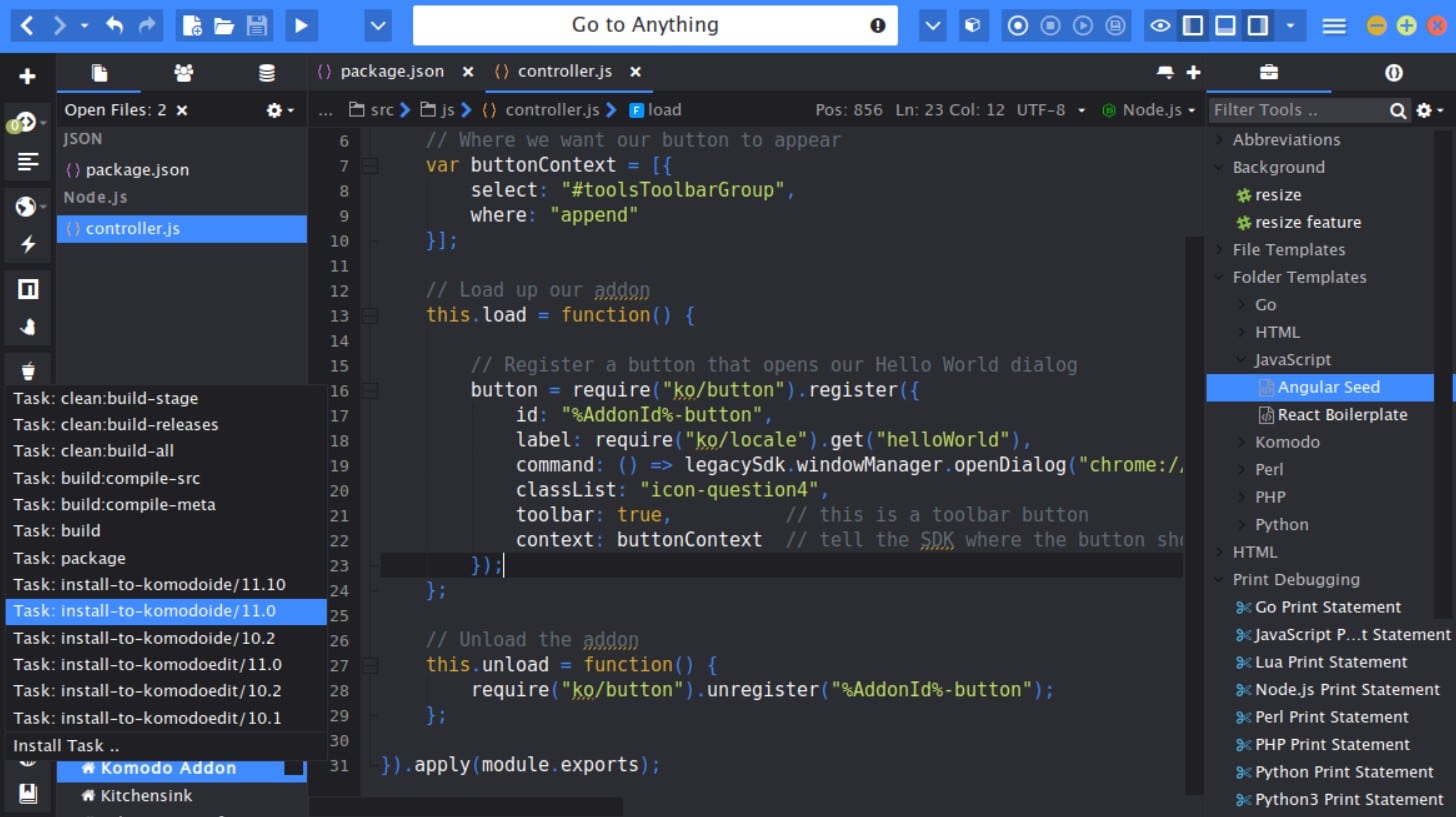The height and width of the screenshot is (817, 1456).
Task: Open the Node.js language dropdown
Action: (1151, 110)
